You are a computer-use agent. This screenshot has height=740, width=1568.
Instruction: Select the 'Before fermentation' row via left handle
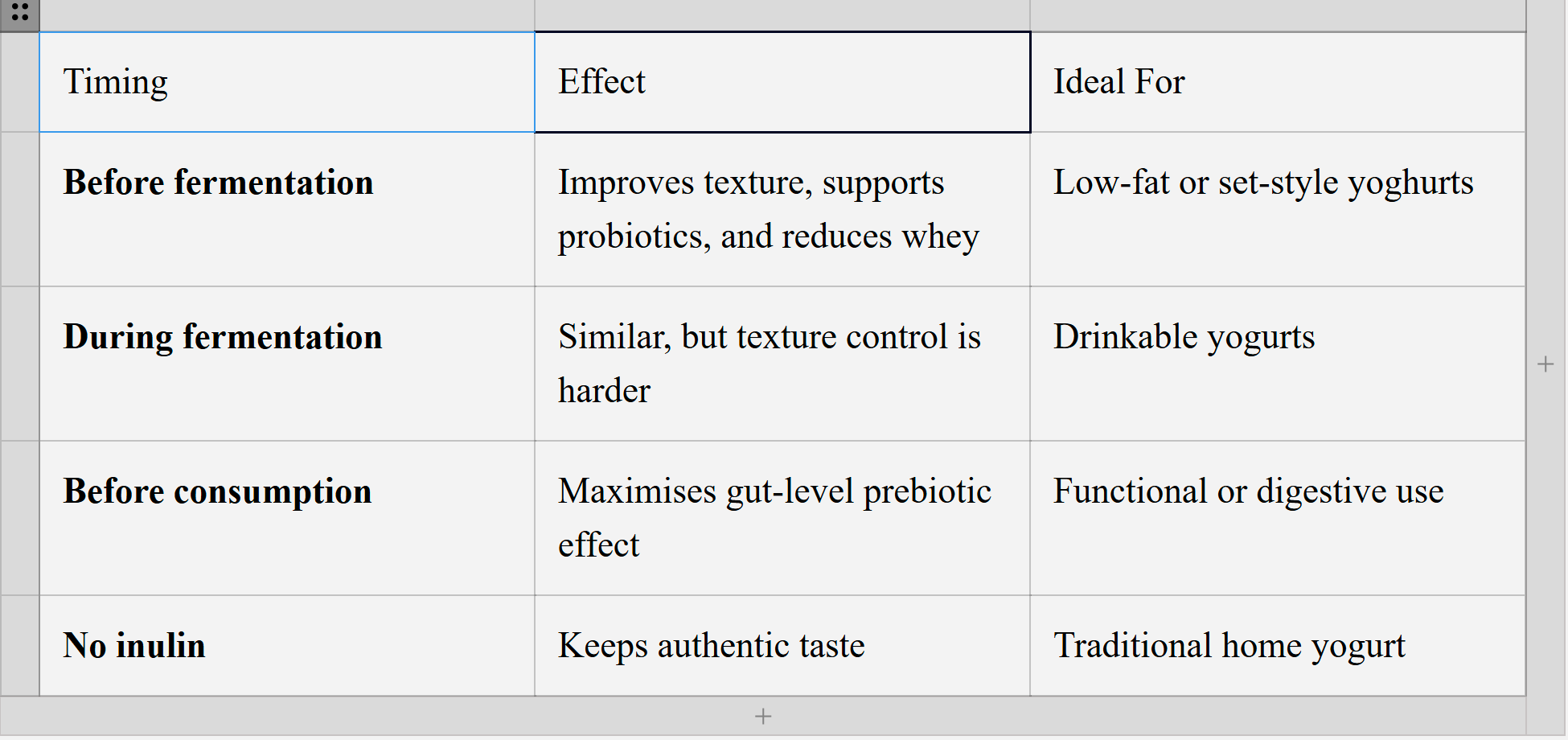tap(19, 209)
